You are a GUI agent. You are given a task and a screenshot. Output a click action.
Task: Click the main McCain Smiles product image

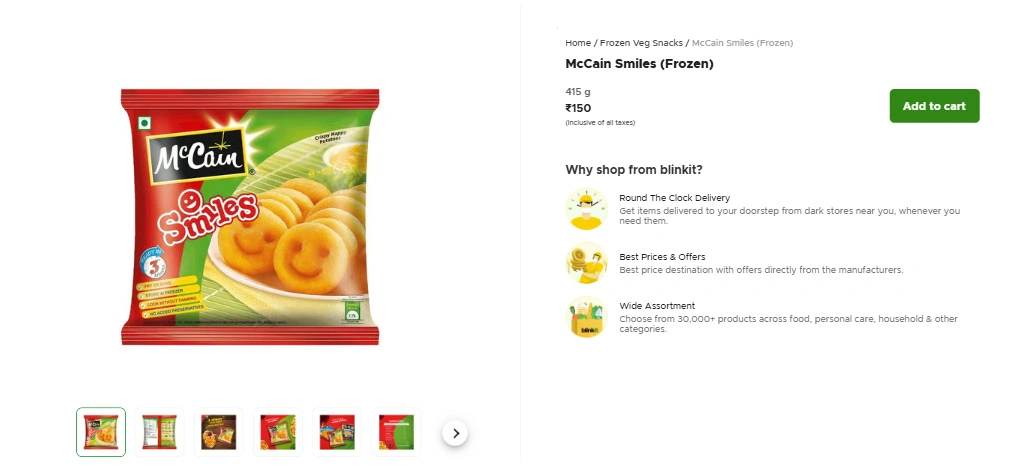point(250,217)
